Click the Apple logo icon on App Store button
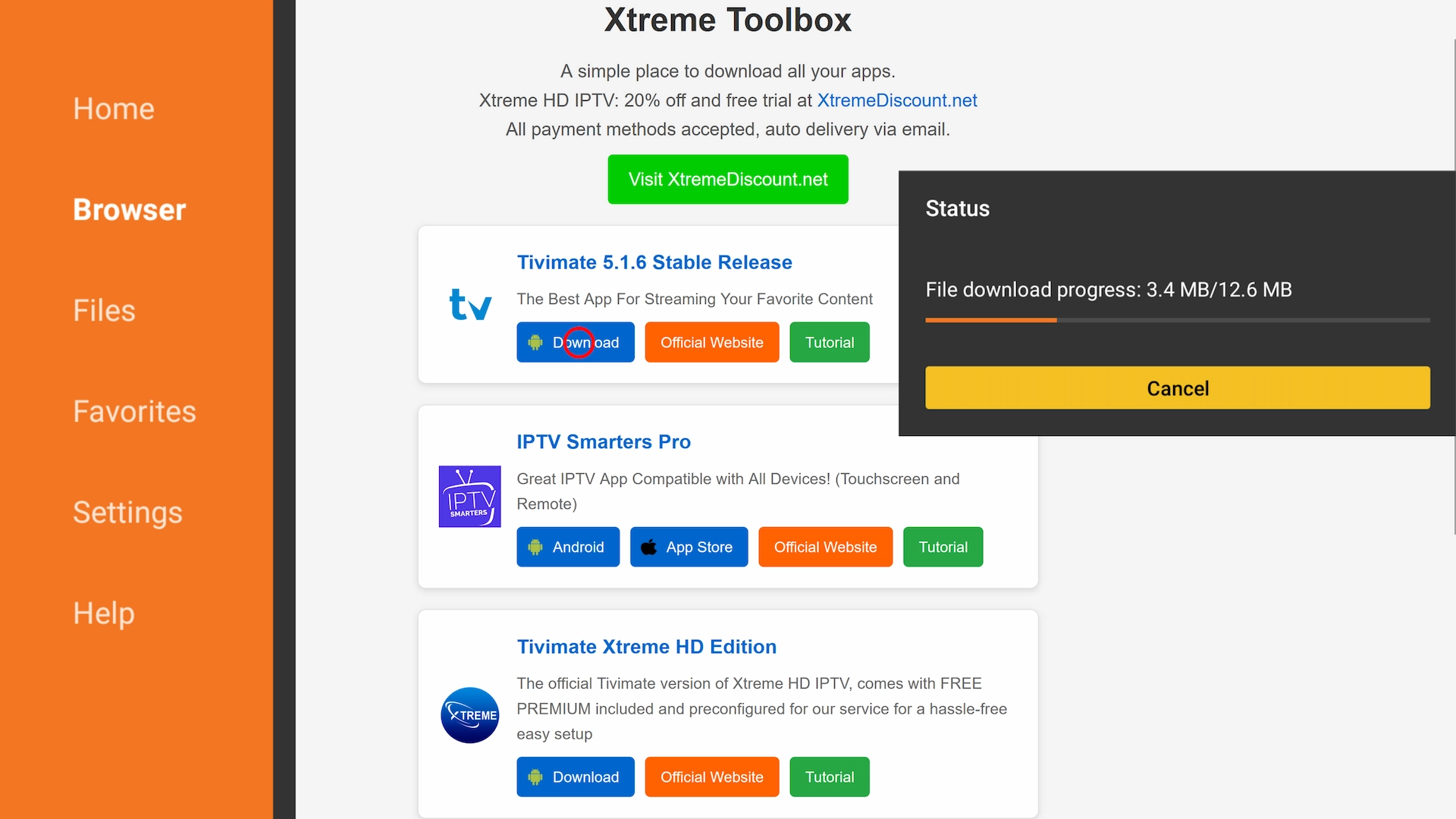Screen dimensions: 1456x819 tap(649, 547)
